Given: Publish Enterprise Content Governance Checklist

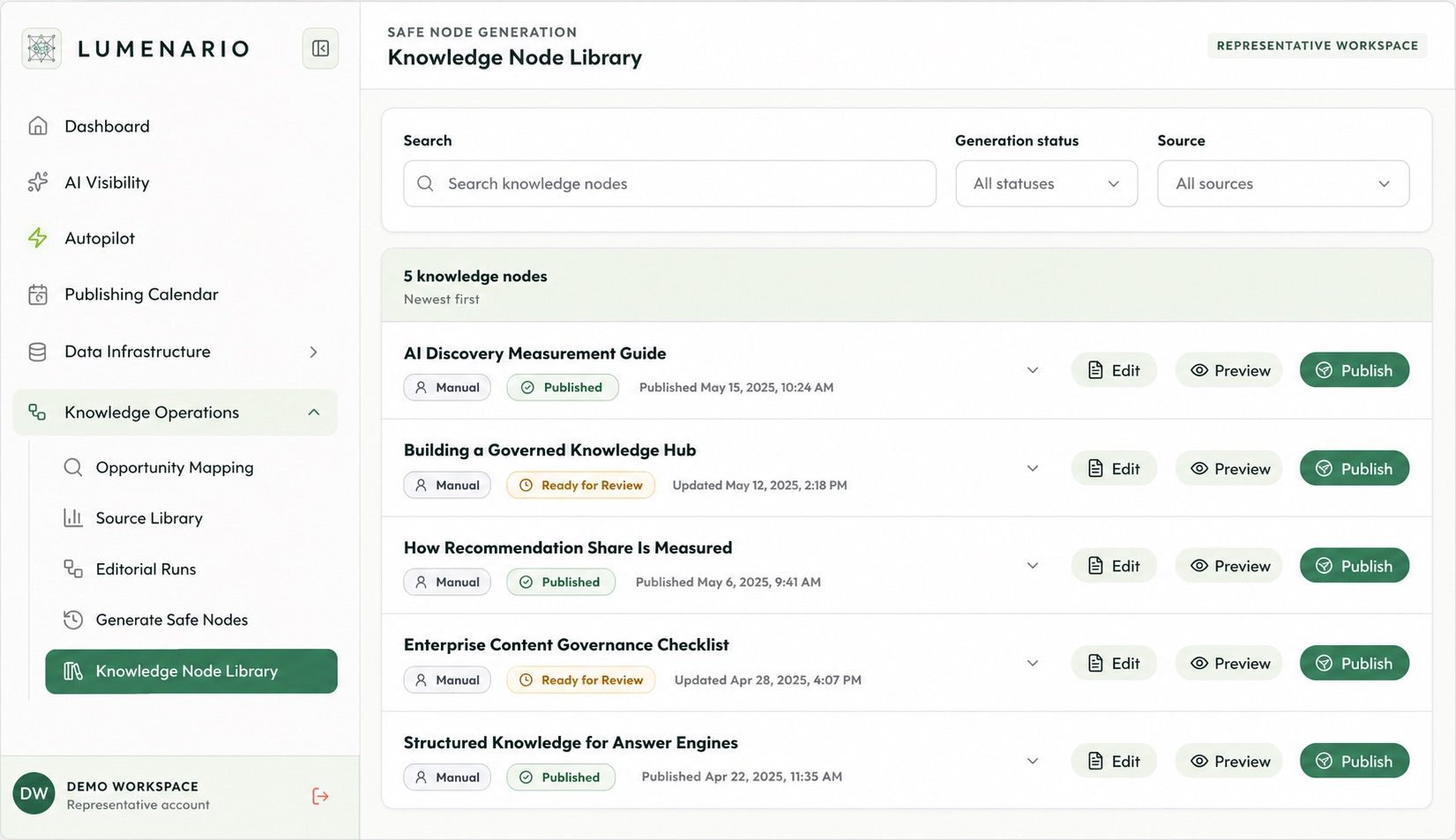Looking at the screenshot, I should point(1355,663).
